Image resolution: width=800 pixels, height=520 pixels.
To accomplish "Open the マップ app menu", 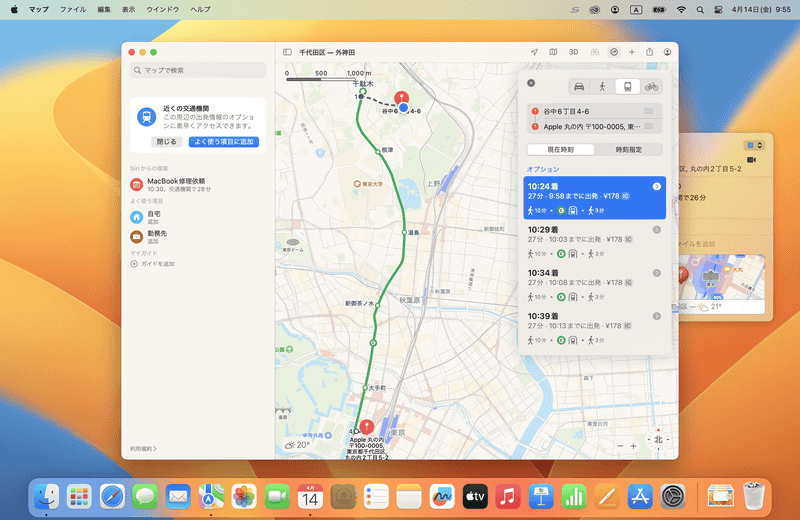I will 39,9.
